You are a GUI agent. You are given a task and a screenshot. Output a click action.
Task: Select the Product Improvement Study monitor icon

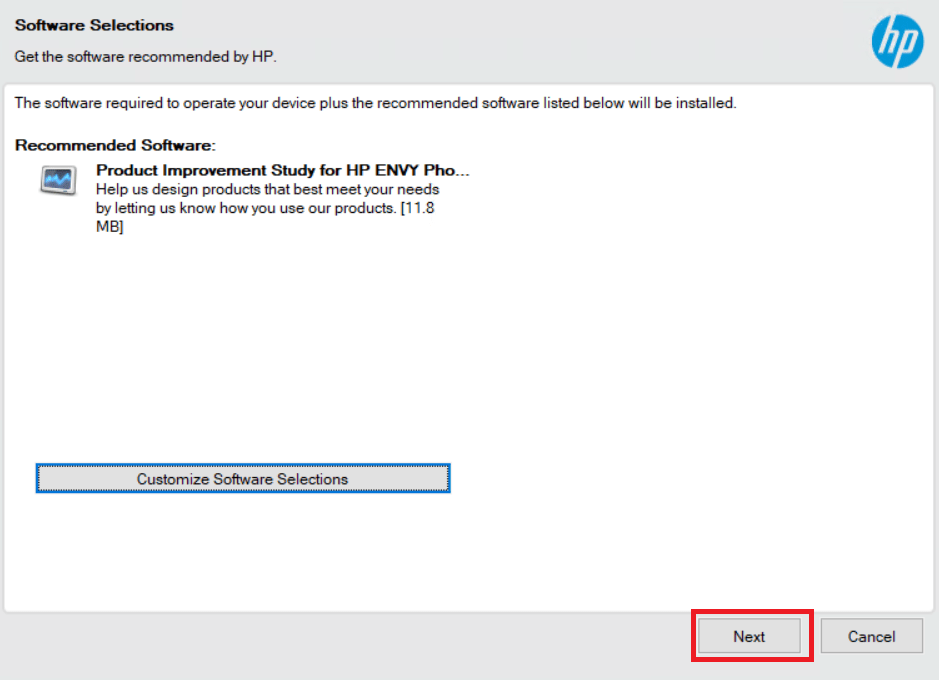(x=58, y=180)
